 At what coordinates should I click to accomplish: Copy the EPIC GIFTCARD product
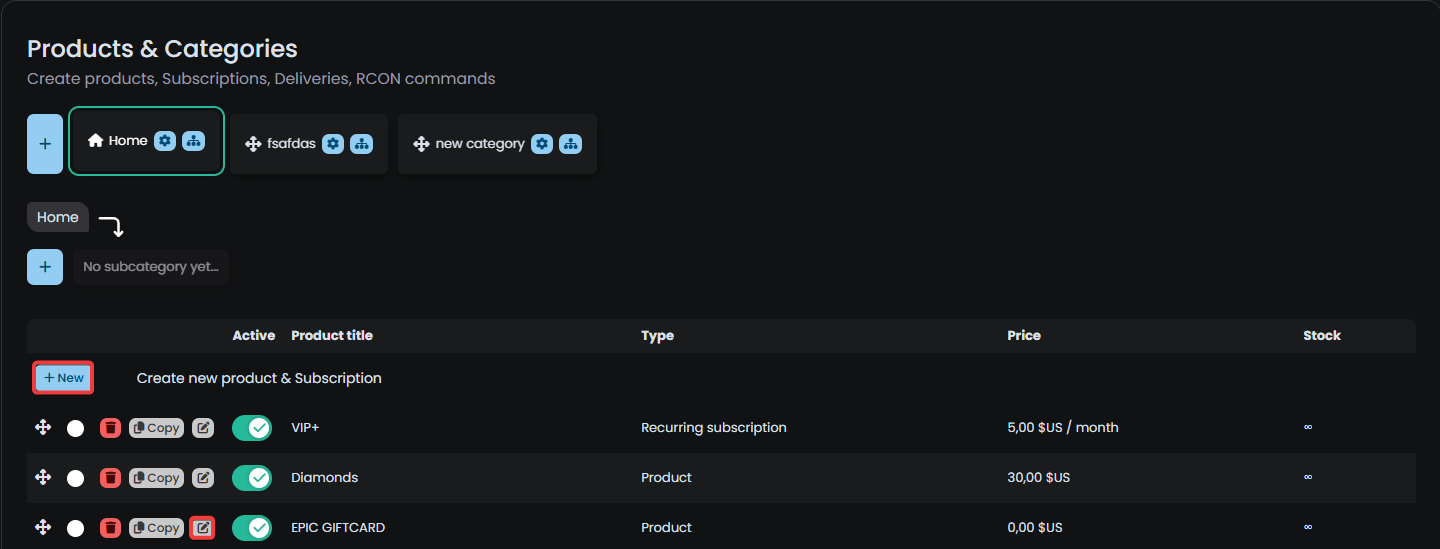point(157,528)
